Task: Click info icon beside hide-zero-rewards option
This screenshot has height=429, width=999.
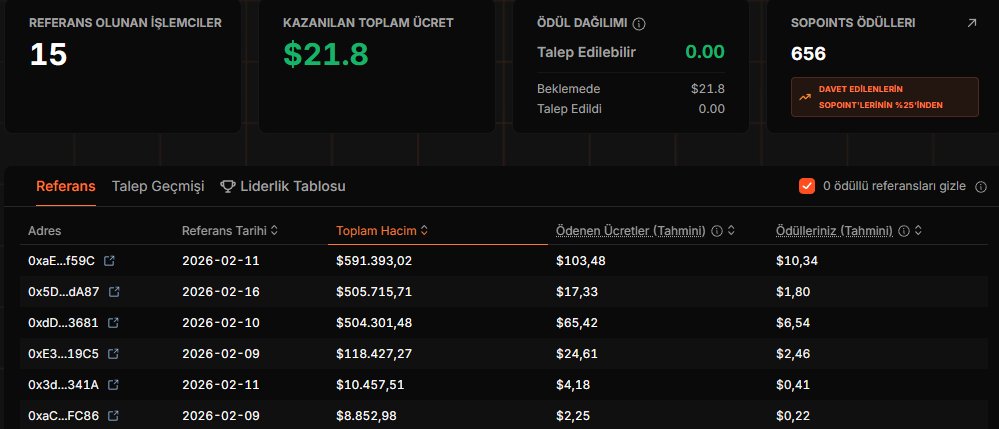Action: tap(981, 187)
